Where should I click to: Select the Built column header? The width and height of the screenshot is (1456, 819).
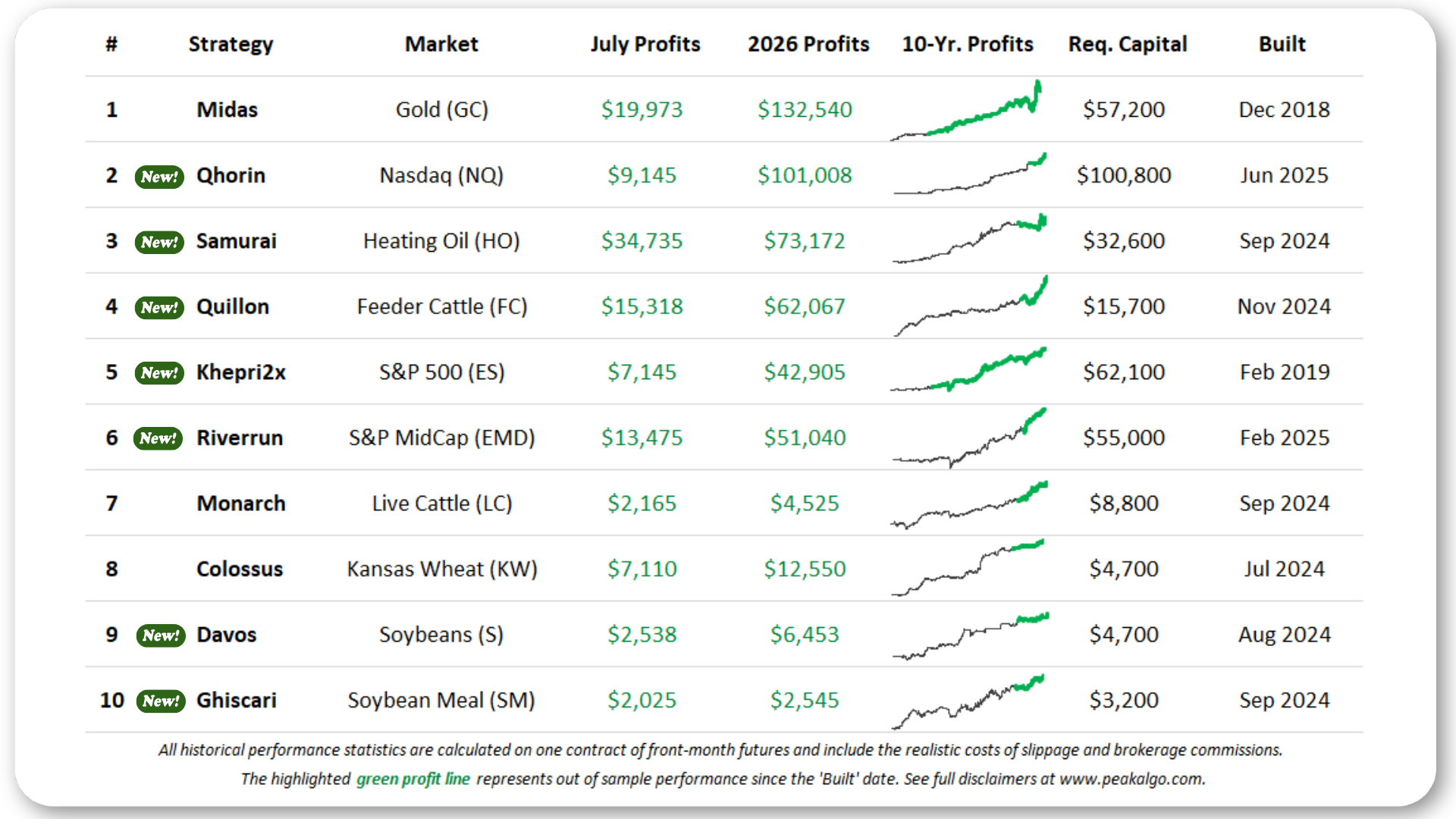pyautogui.click(x=1282, y=44)
